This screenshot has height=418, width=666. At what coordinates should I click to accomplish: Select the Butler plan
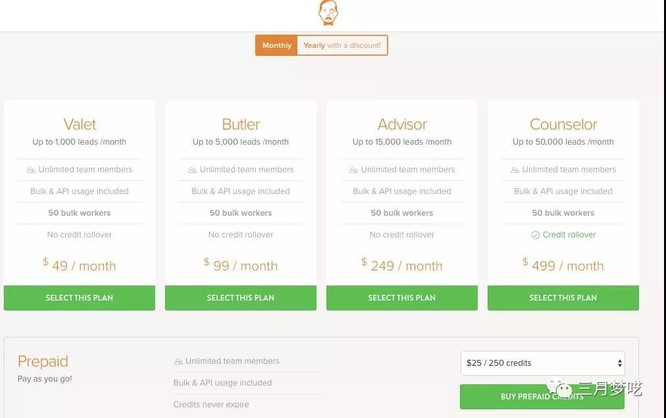tap(240, 298)
